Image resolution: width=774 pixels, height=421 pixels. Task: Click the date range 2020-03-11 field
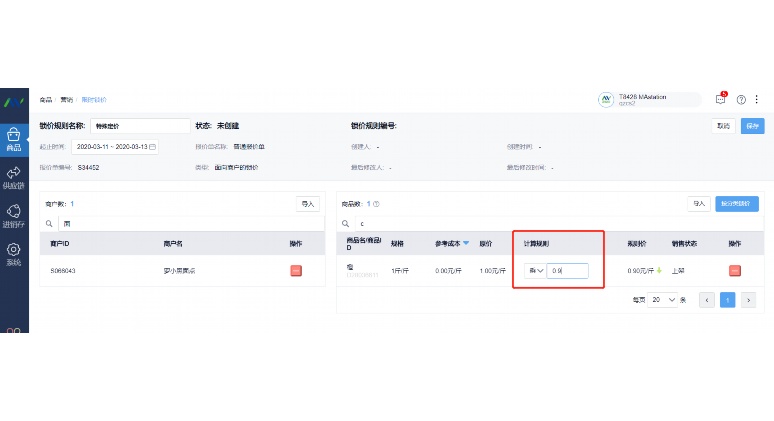click(115, 147)
